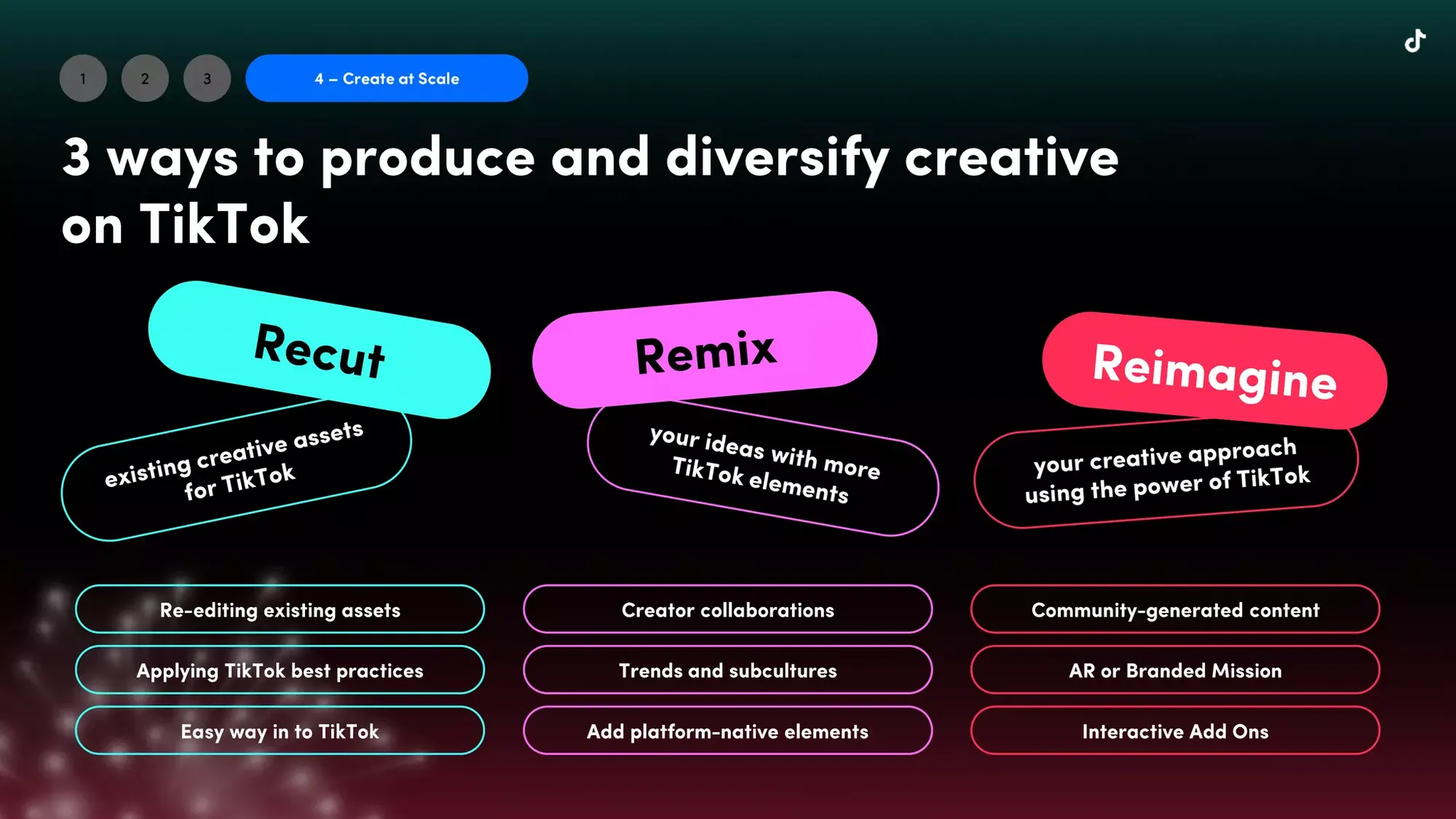Click Add platform-native elements button
This screenshot has height=819, width=1456.
coord(727,730)
